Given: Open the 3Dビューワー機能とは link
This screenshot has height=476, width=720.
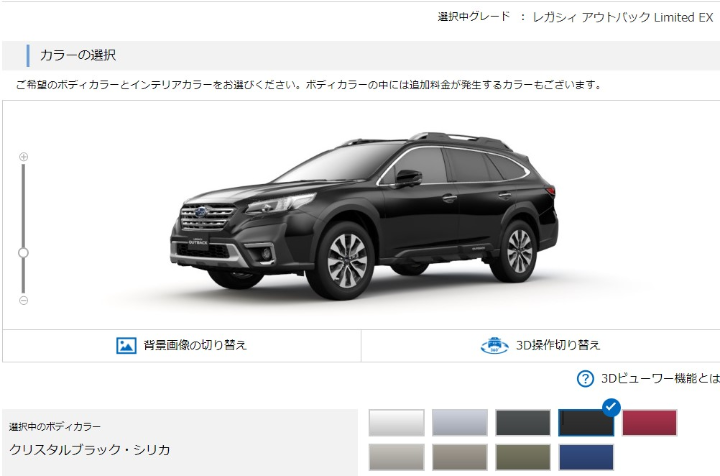Looking at the screenshot, I should click(660, 379).
